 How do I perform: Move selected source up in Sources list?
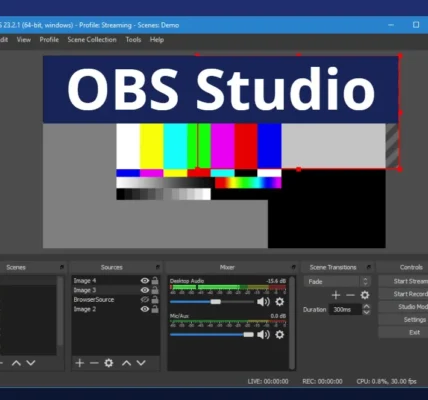(126, 363)
